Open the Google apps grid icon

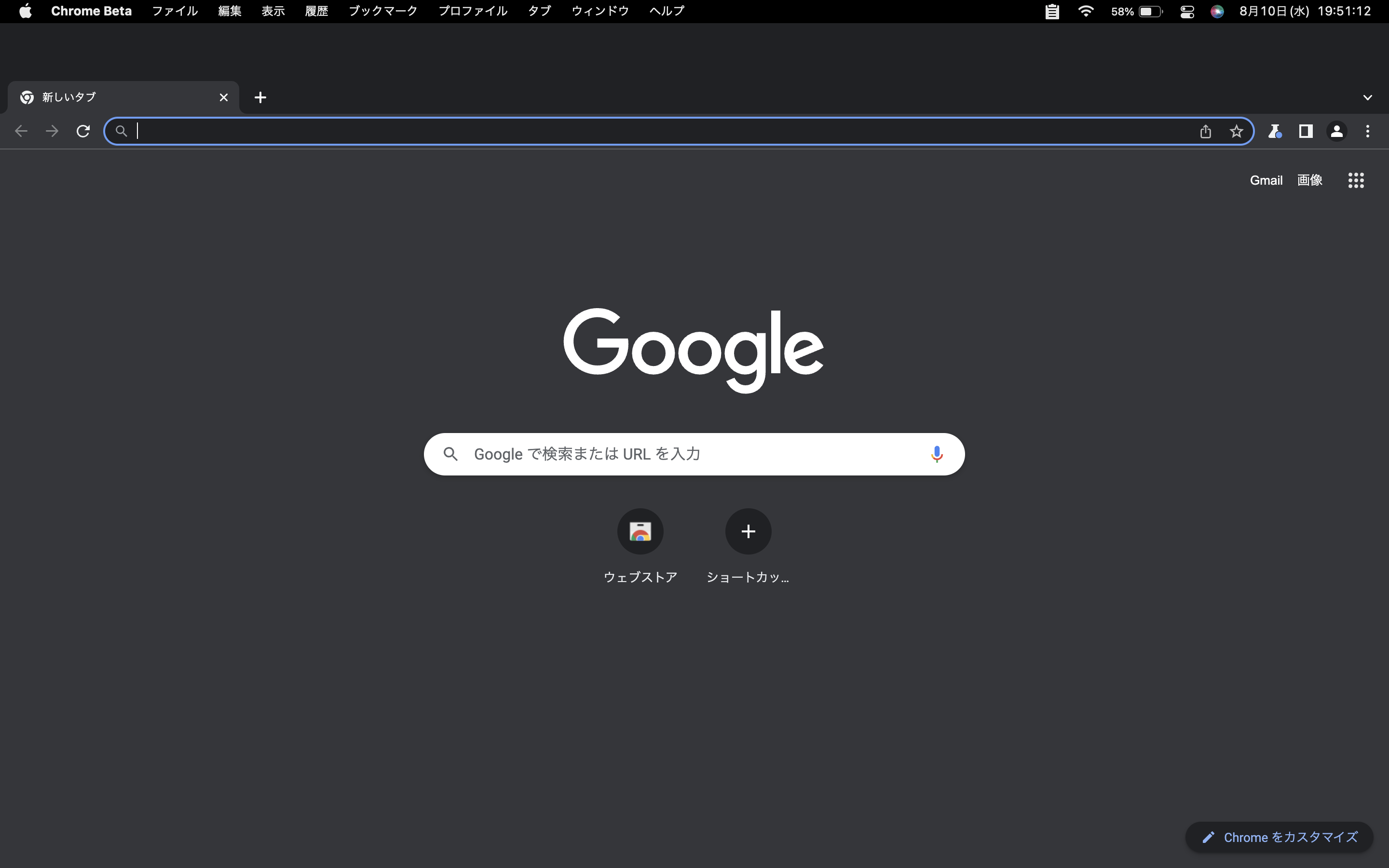1356,180
